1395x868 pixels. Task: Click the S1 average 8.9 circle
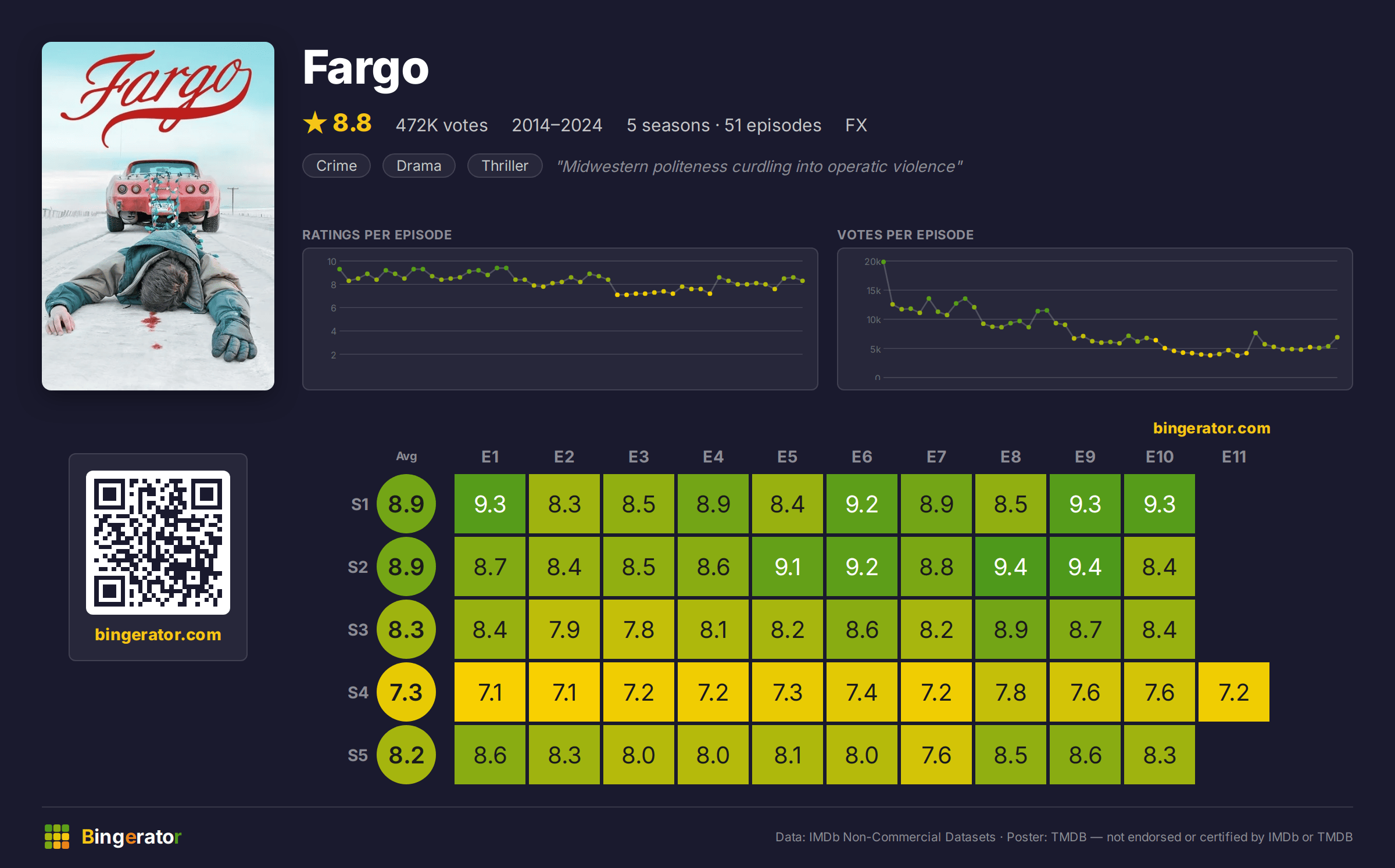[x=406, y=504]
